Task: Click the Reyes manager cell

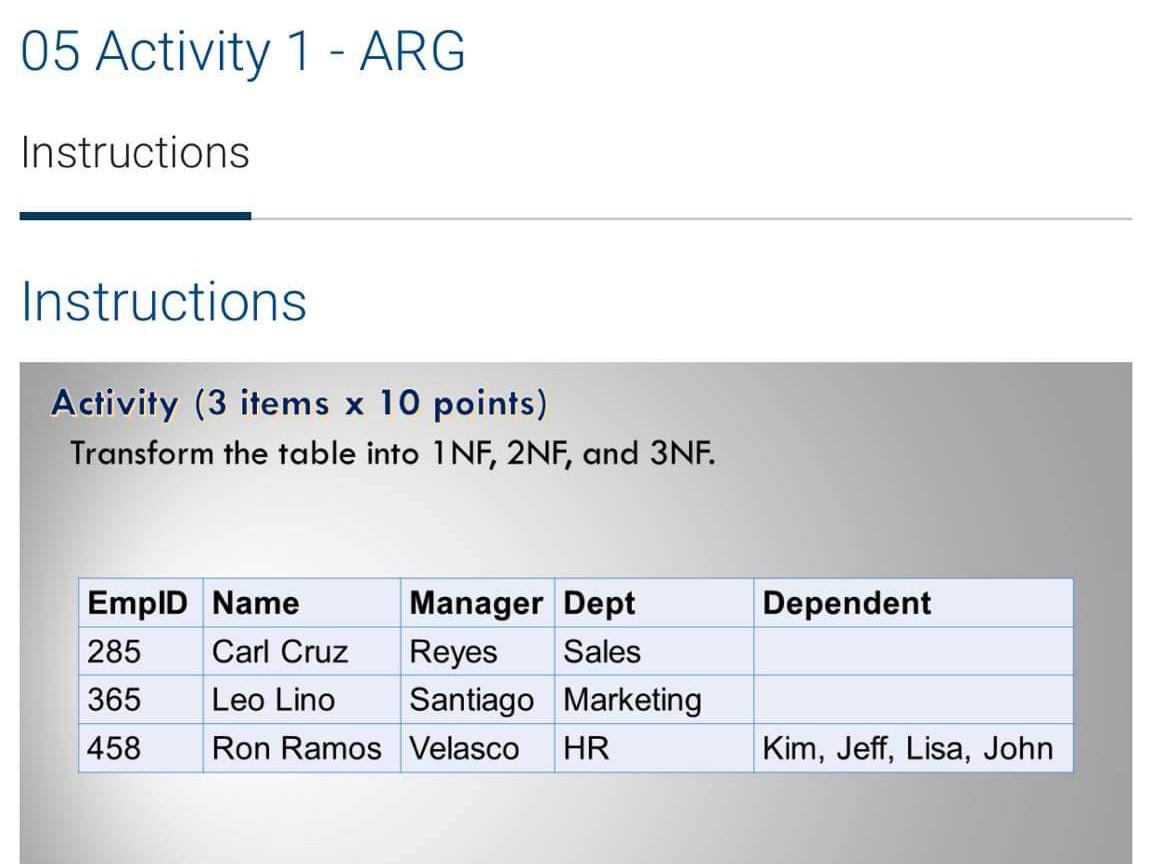Action: click(478, 652)
